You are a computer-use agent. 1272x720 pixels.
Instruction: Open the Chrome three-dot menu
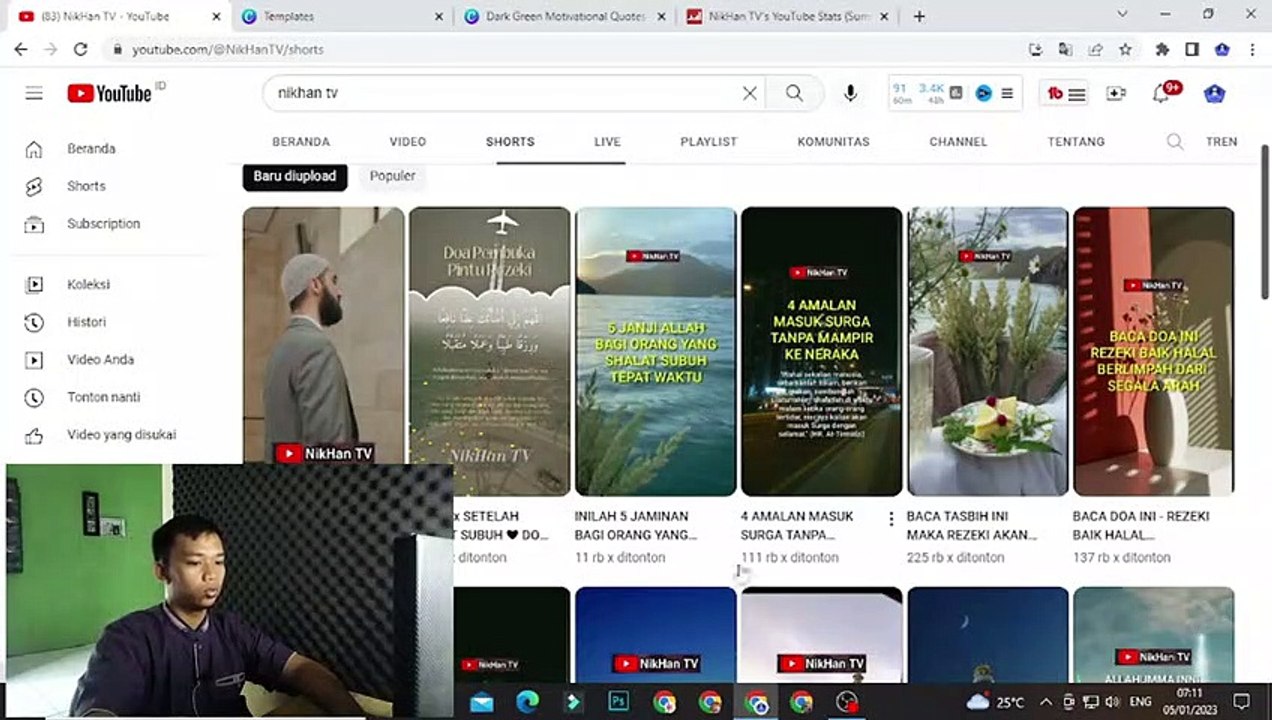1252,49
